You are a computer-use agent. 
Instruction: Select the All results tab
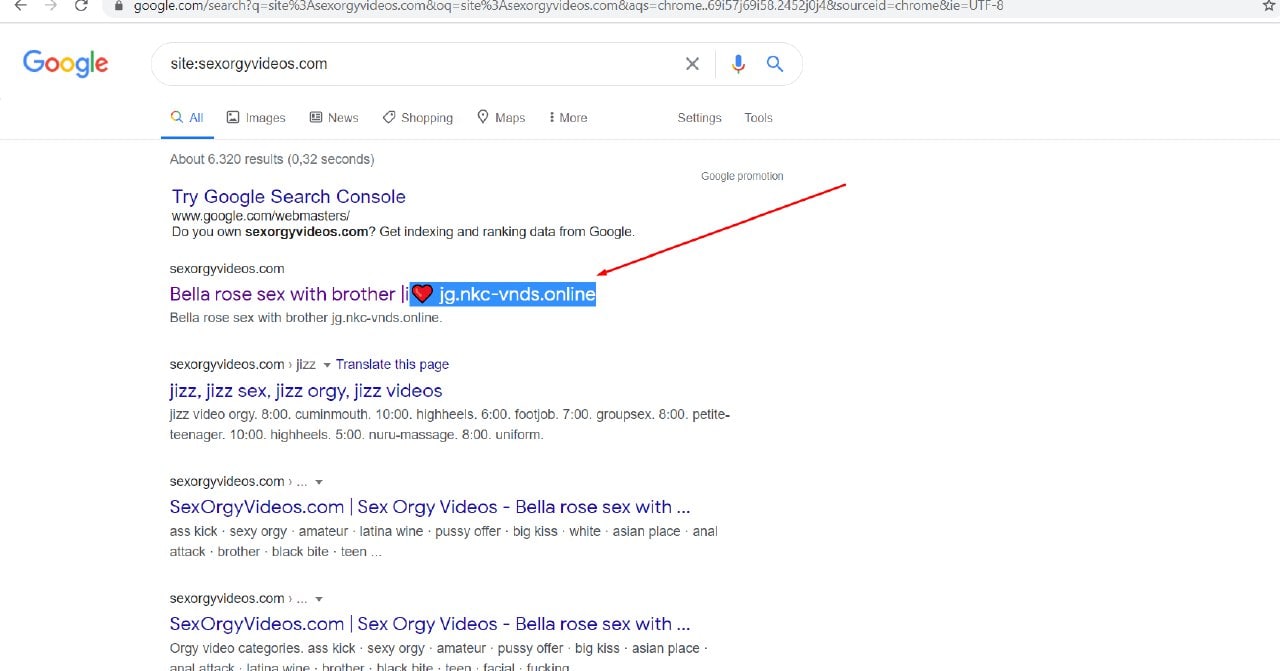[187, 117]
